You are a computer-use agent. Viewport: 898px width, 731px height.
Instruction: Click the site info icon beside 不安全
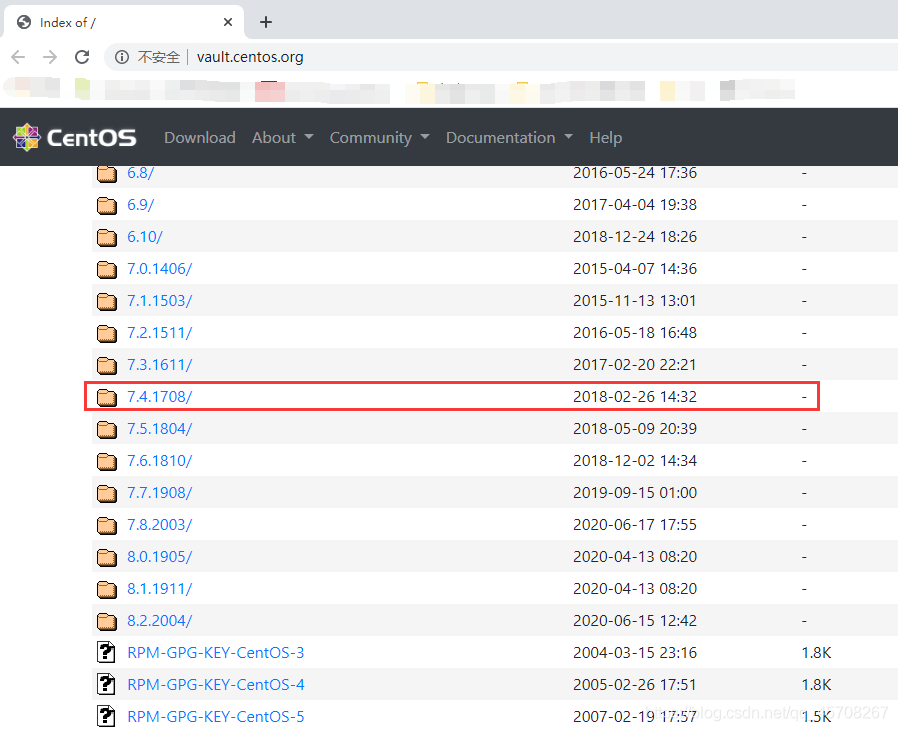tap(121, 57)
